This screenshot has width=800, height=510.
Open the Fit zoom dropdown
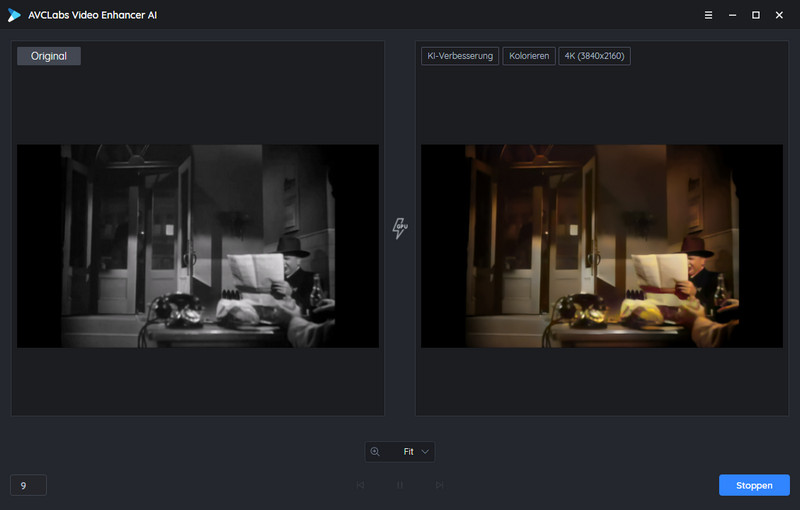click(400, 452)
